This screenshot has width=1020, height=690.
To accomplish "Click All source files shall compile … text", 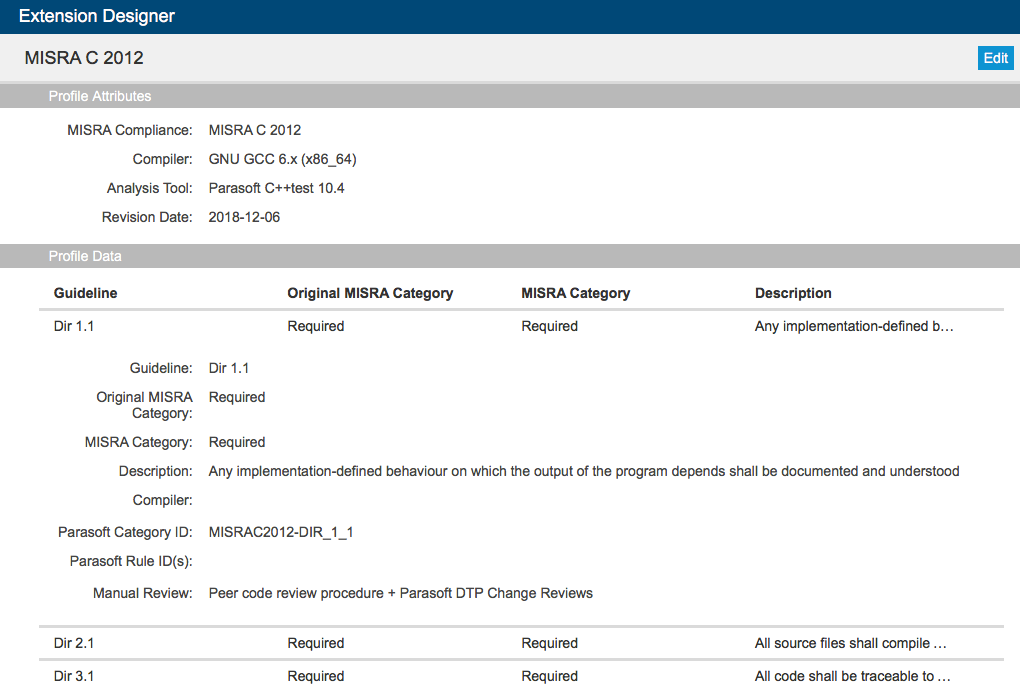I will pyautogui.click(x=850, y=643).
